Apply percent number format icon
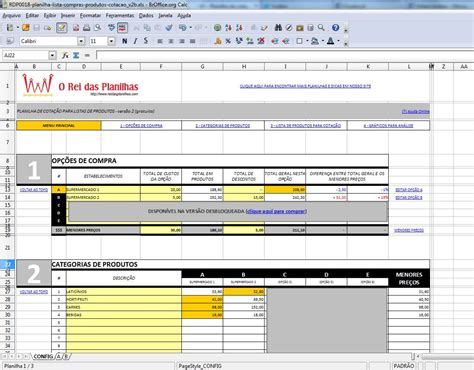This screenshot has height=370, width=474. [228, 41]
